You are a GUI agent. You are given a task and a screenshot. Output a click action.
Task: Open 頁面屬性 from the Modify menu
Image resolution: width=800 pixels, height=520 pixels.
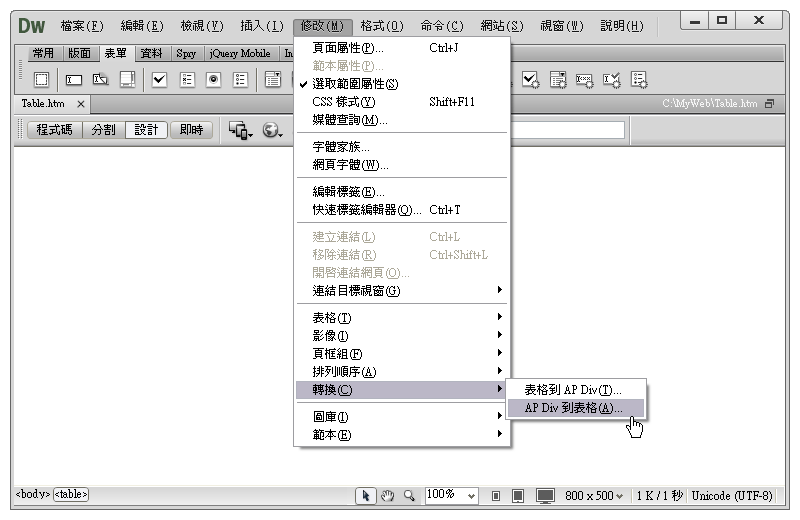pos(348,48)
